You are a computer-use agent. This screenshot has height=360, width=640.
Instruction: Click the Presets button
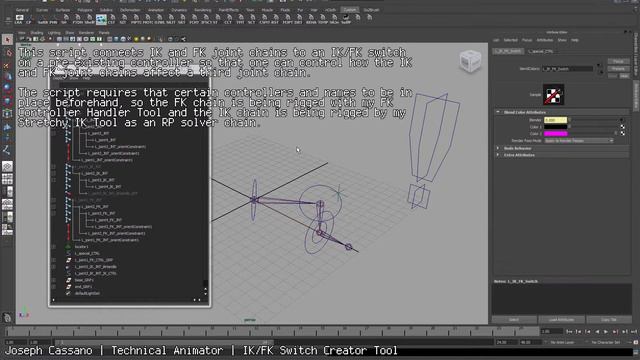coord(618,69)
